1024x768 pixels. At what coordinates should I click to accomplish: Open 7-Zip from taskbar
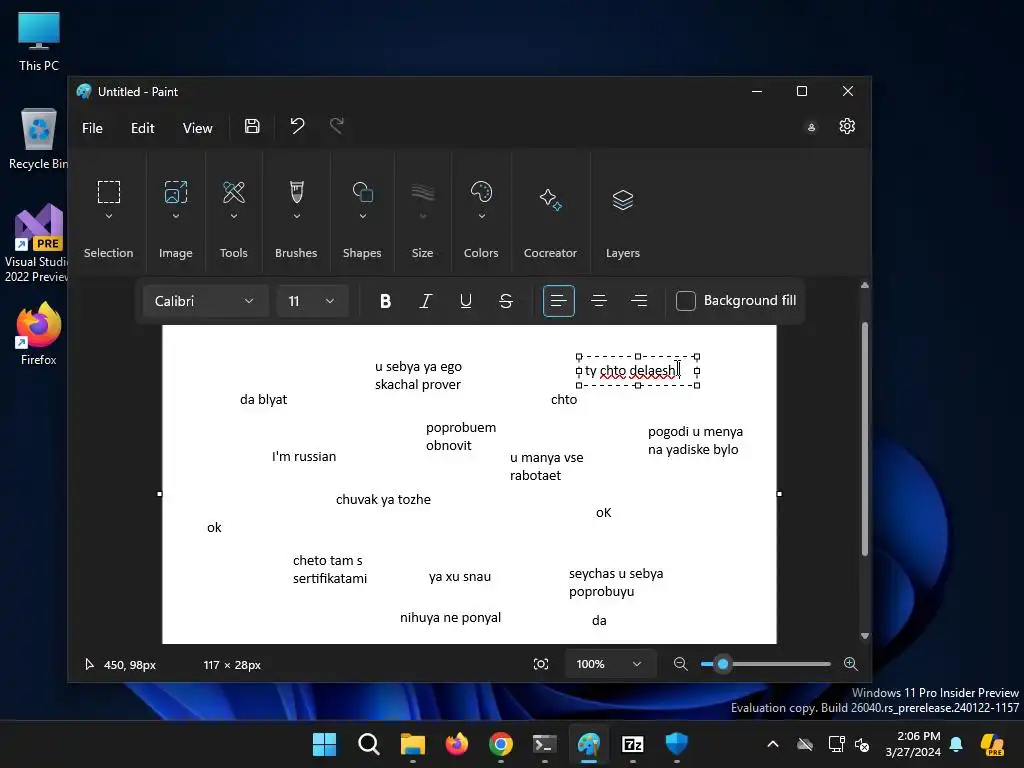click(x=633, y=744)
